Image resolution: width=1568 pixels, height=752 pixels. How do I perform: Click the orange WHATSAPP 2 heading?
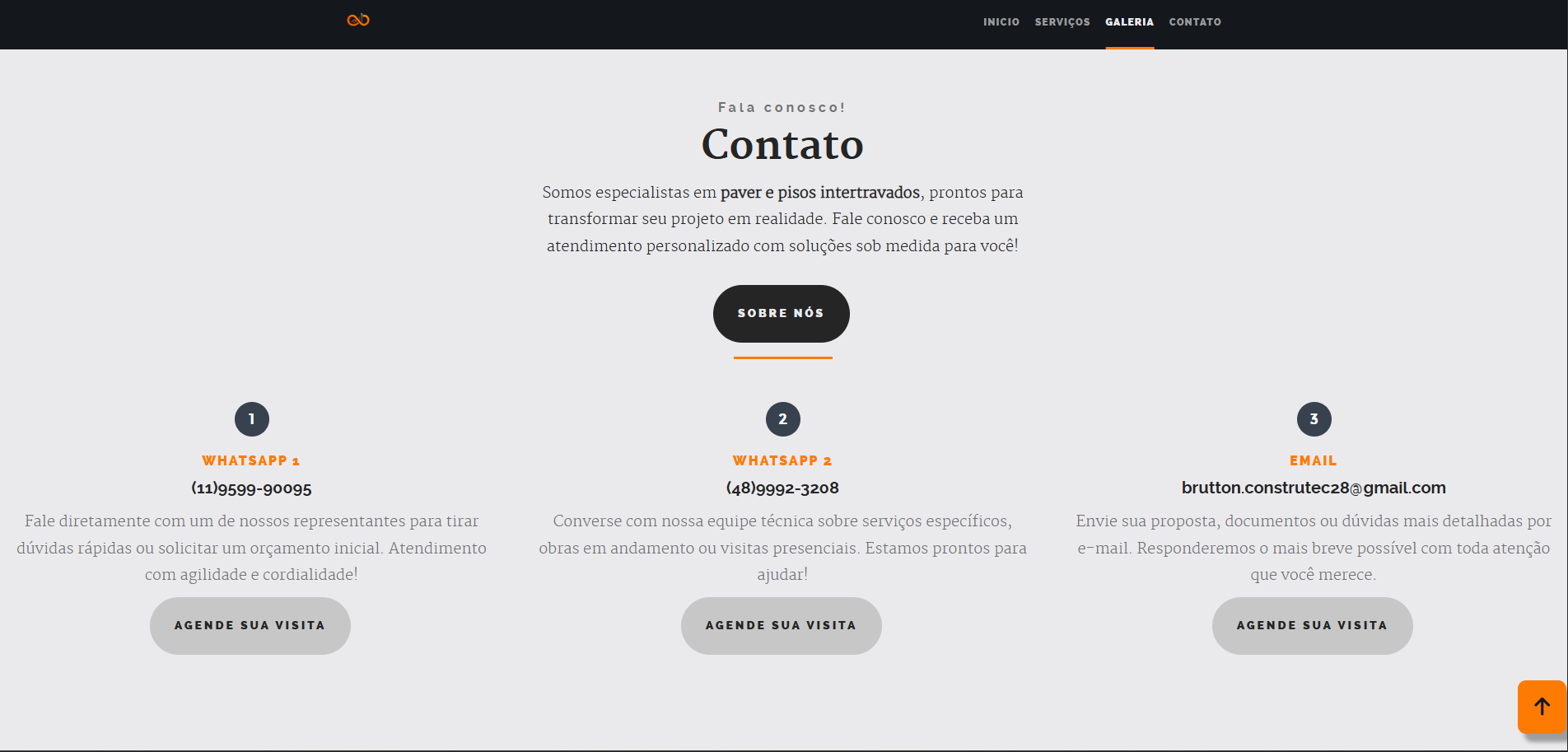click(x=782, y=461)
